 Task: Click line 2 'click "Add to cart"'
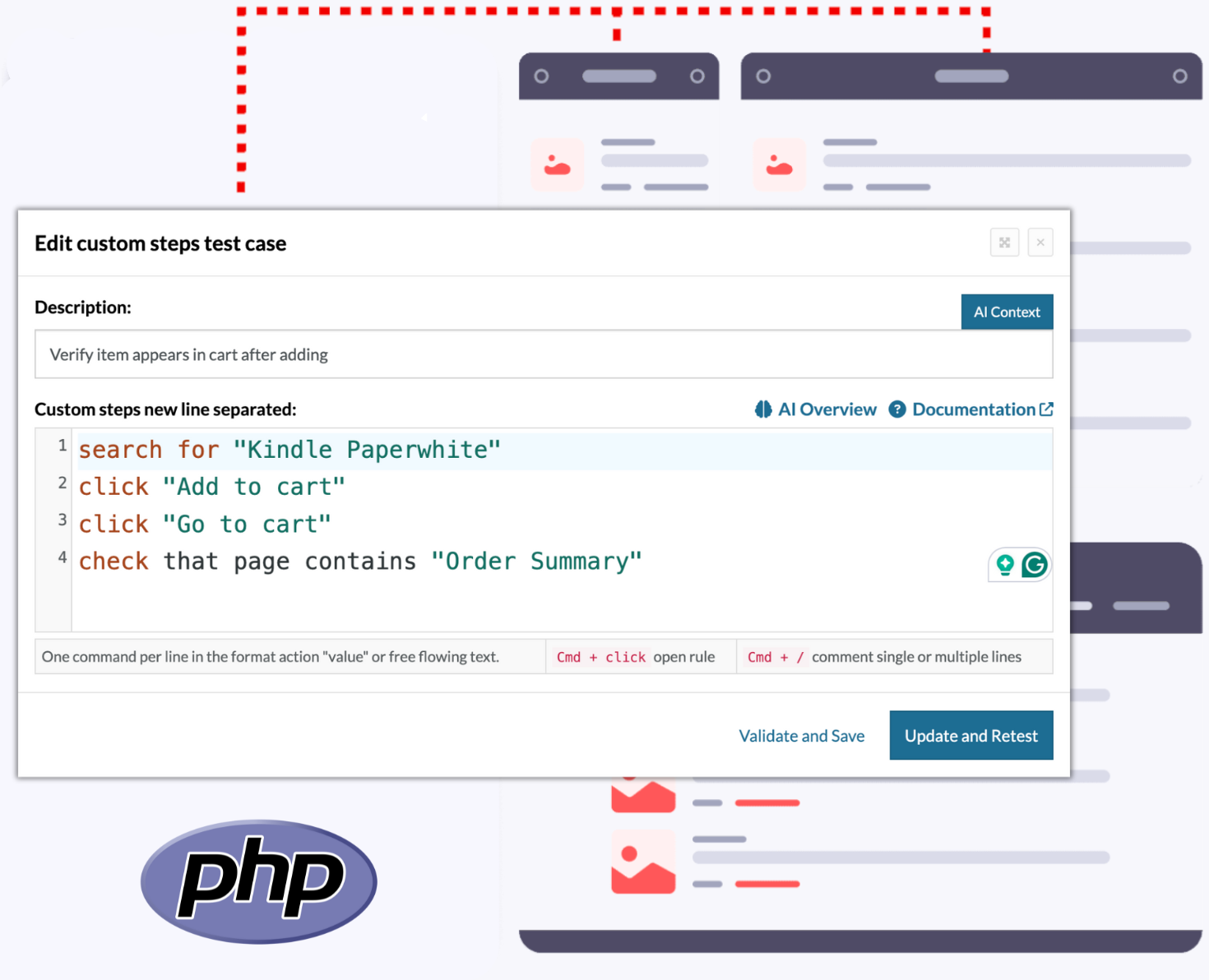click(x=212, y=487)
